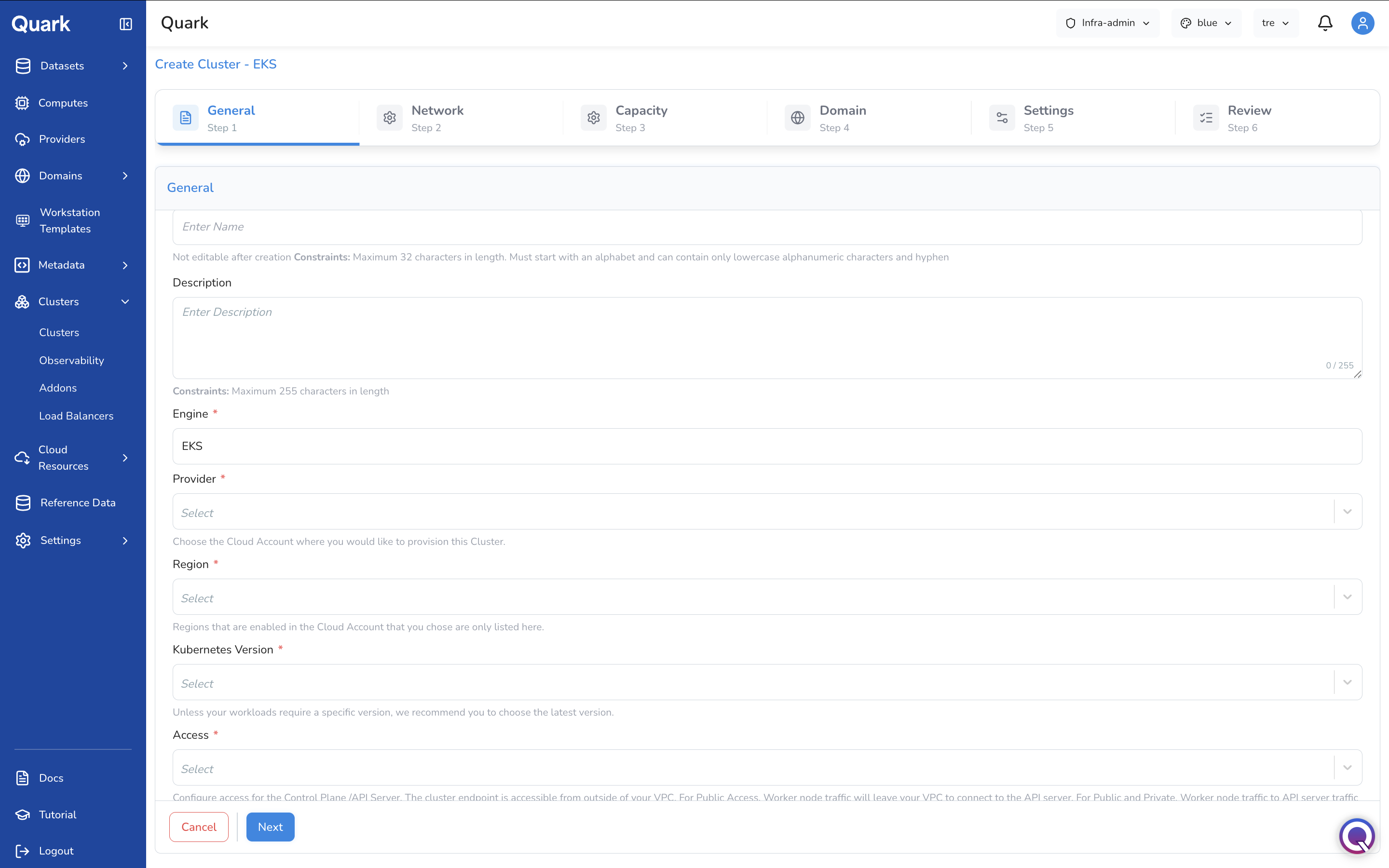Switch to the Capacity step tab
Viewport: 1389px width, 868px height.
click(666, 118)
